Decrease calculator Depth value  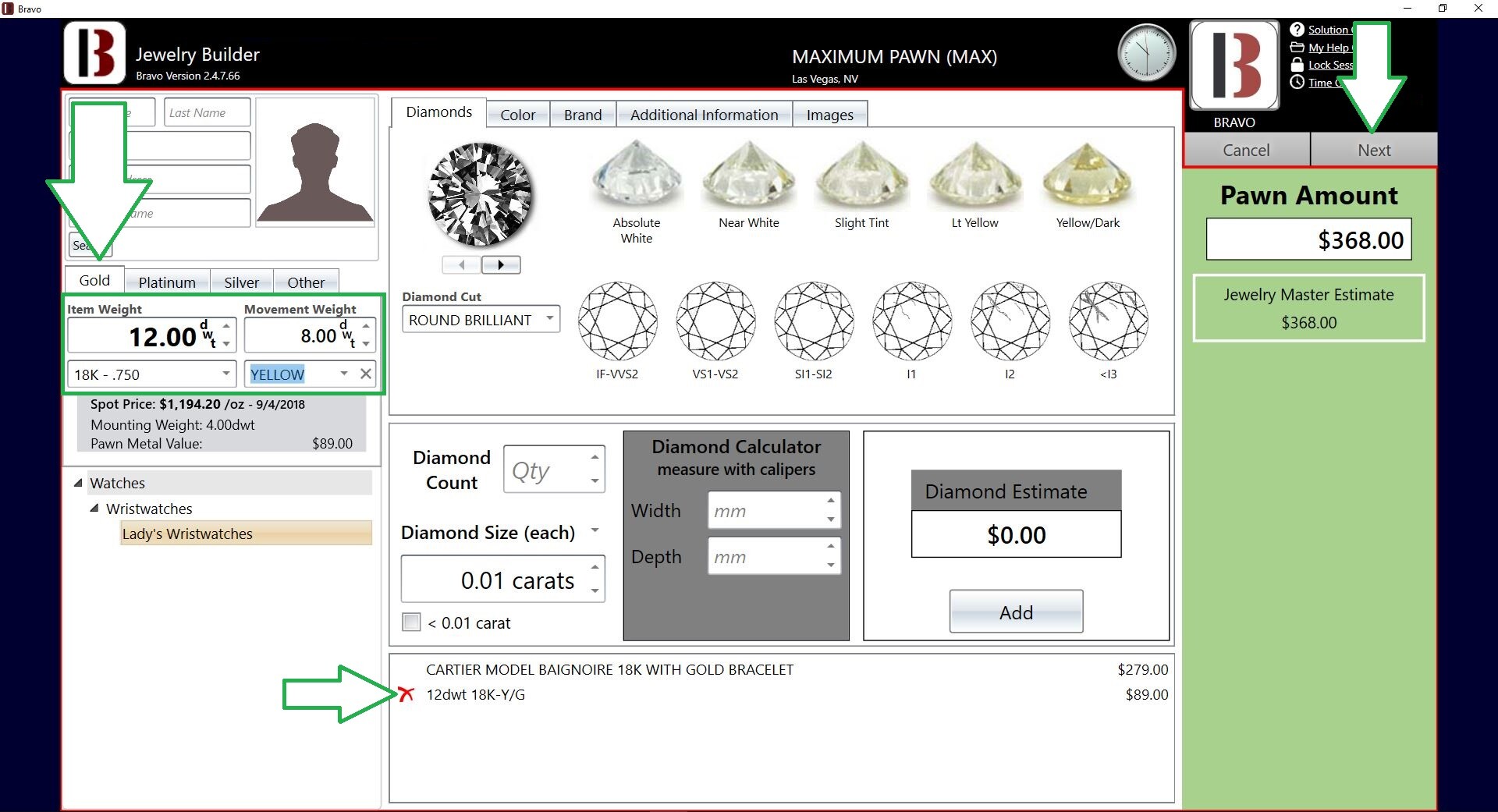[x=831, y=565]
